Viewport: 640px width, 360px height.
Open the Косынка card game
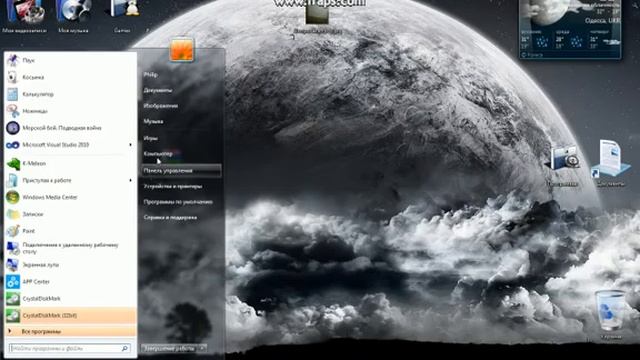tap(70, 77)
